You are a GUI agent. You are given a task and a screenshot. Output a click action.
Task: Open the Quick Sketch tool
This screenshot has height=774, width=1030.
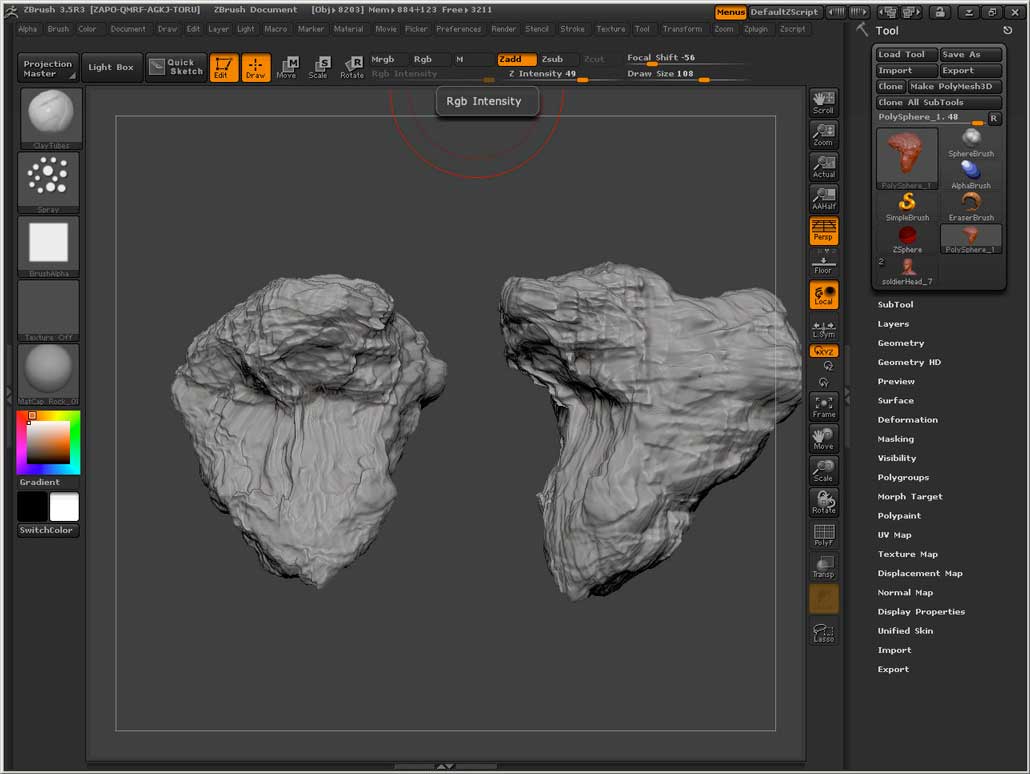(175, 67)
